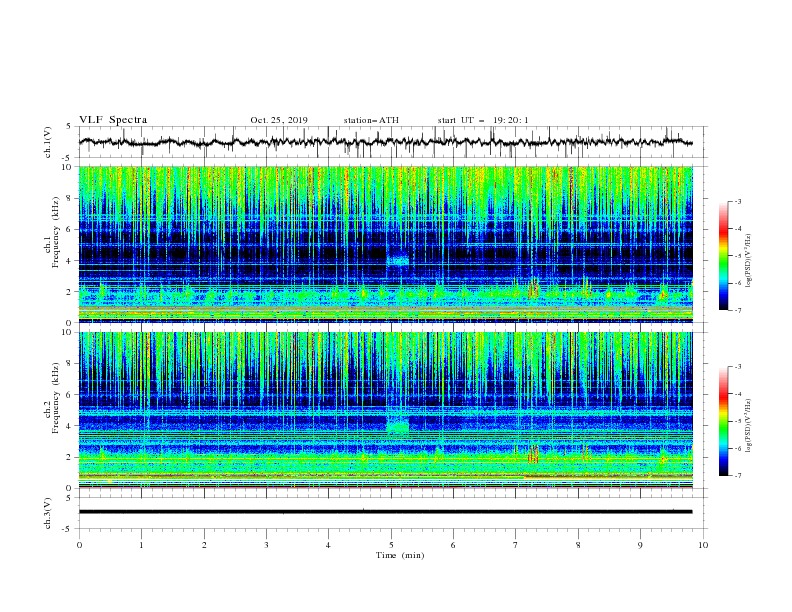This screenshot has height=612, width=792.
Task: Click the "-7" label on ch.2 colorbar
Action: click(737, 476)
